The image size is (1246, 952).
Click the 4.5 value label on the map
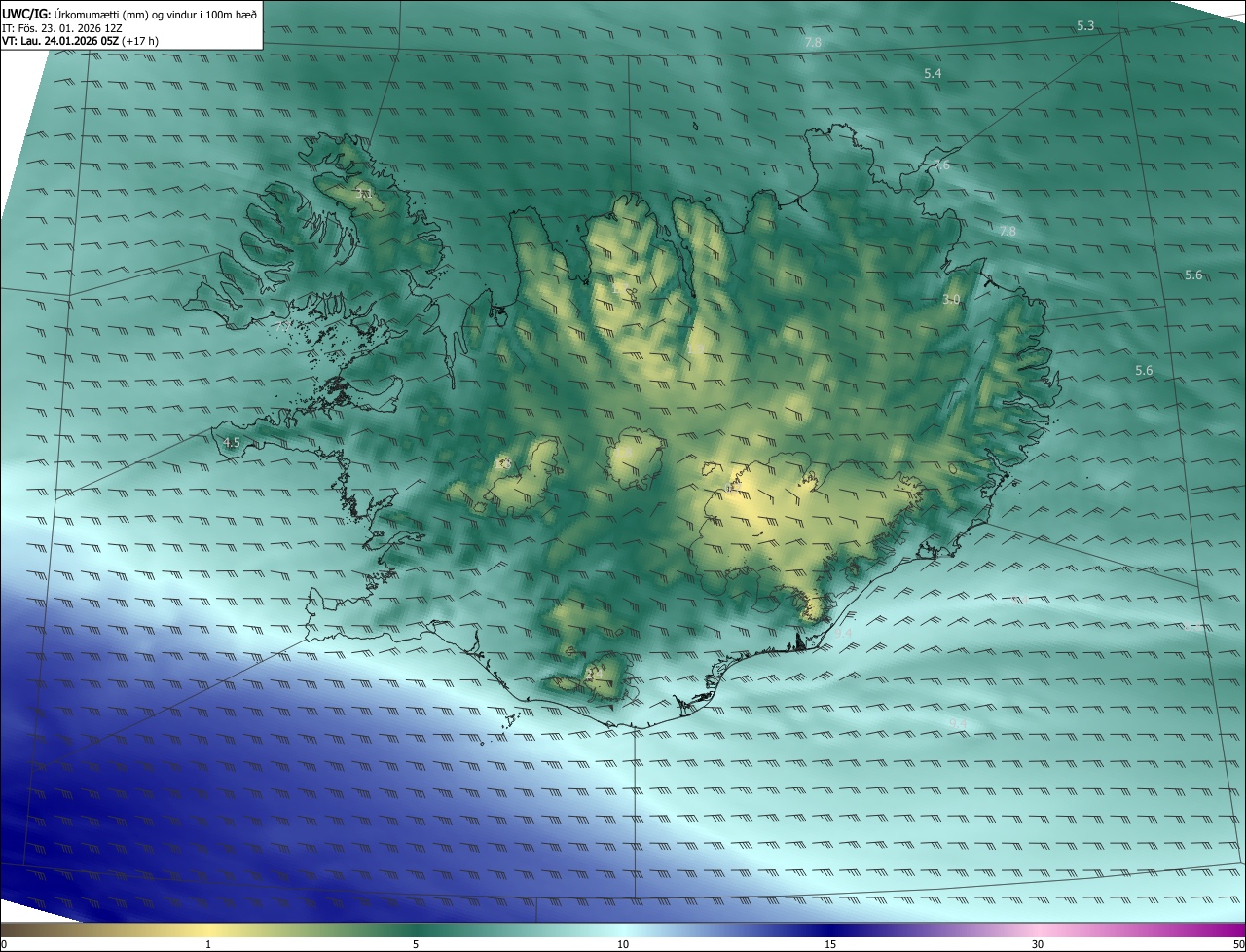(232, 443)
